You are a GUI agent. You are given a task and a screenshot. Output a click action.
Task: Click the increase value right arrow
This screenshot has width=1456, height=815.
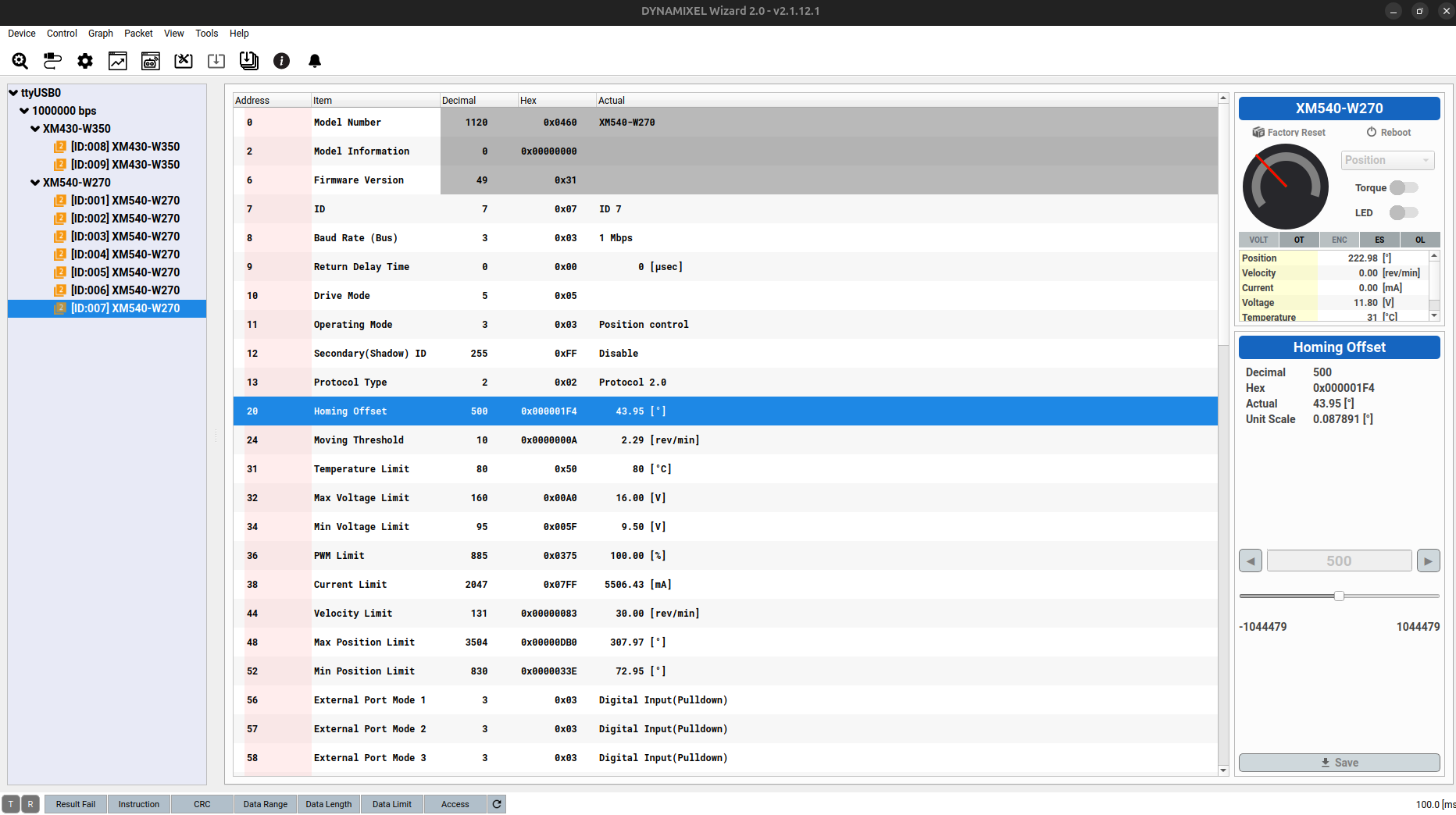pyautogui.click(x=1428, y=561)
